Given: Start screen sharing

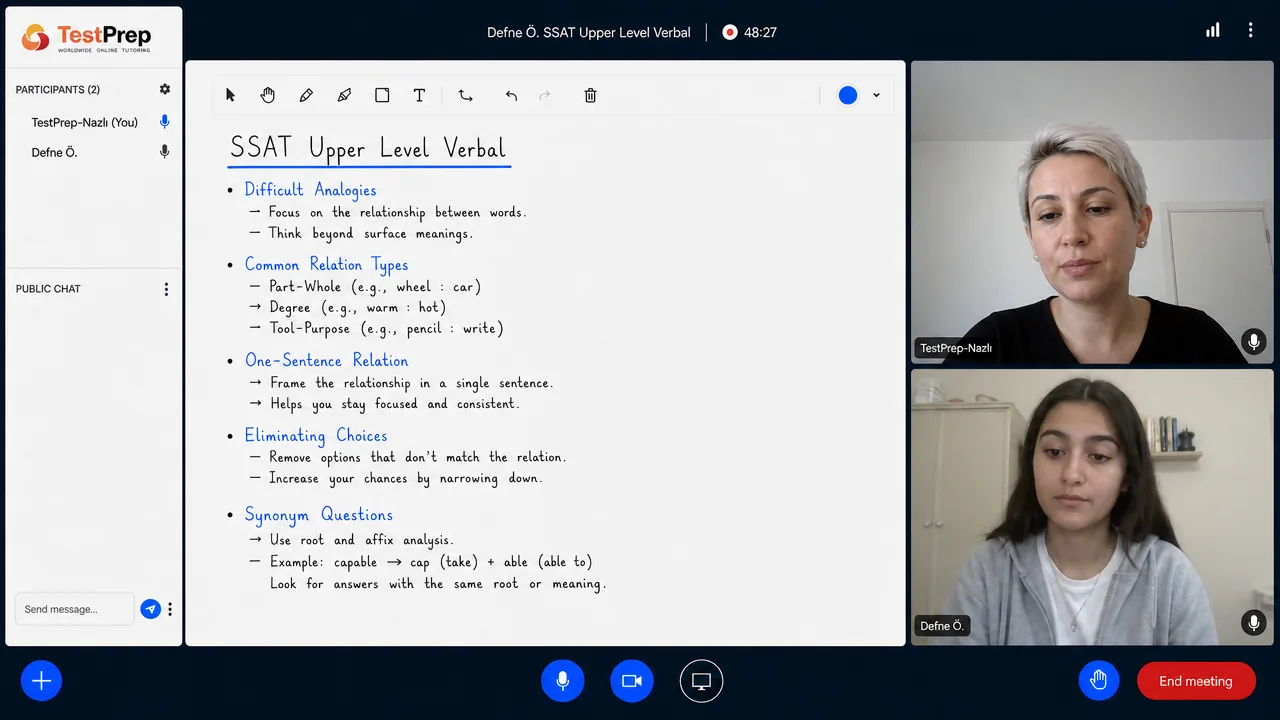Looking at the screenshot, I should coord(701,681).
